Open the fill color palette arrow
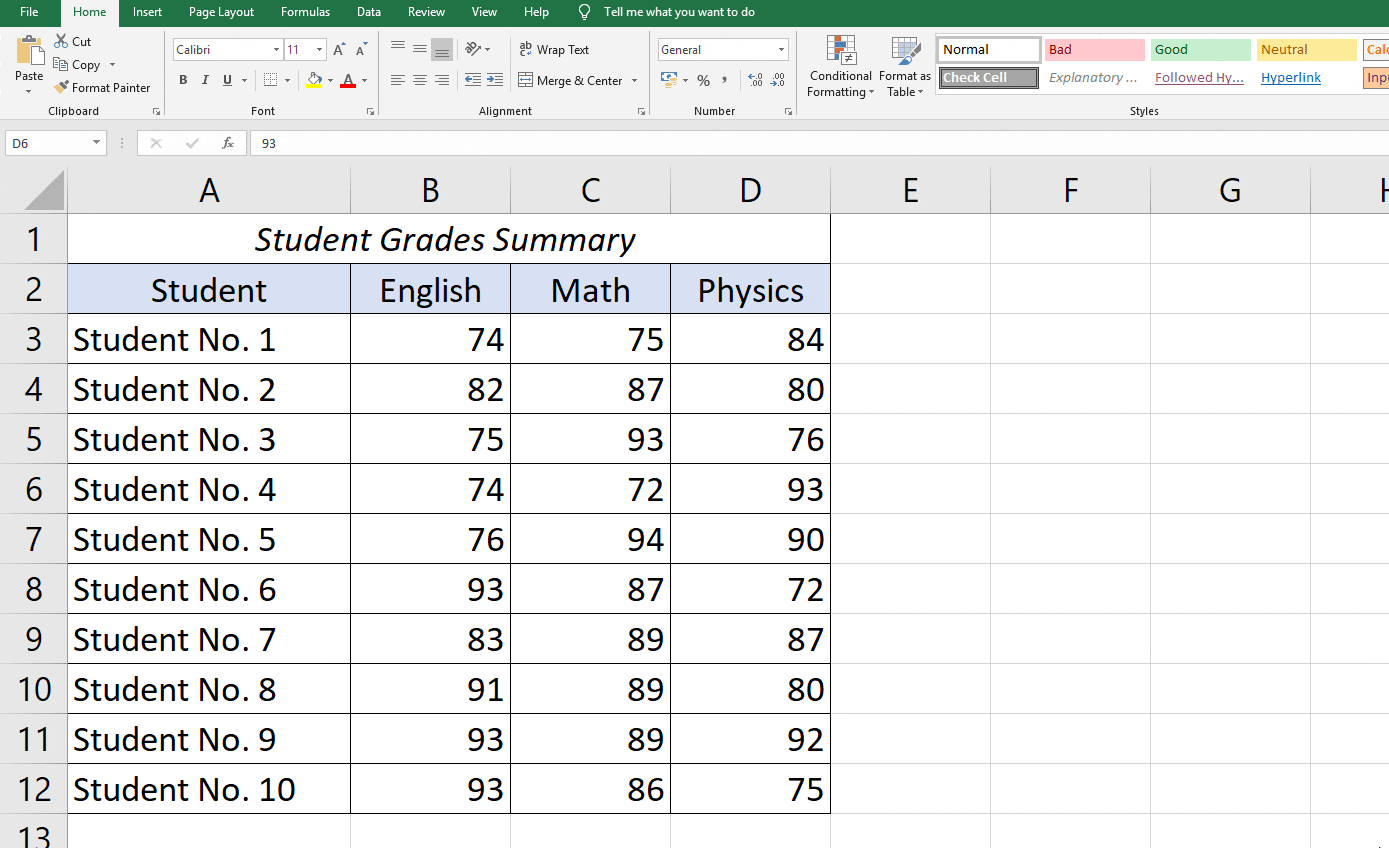 tap(330, 80)
